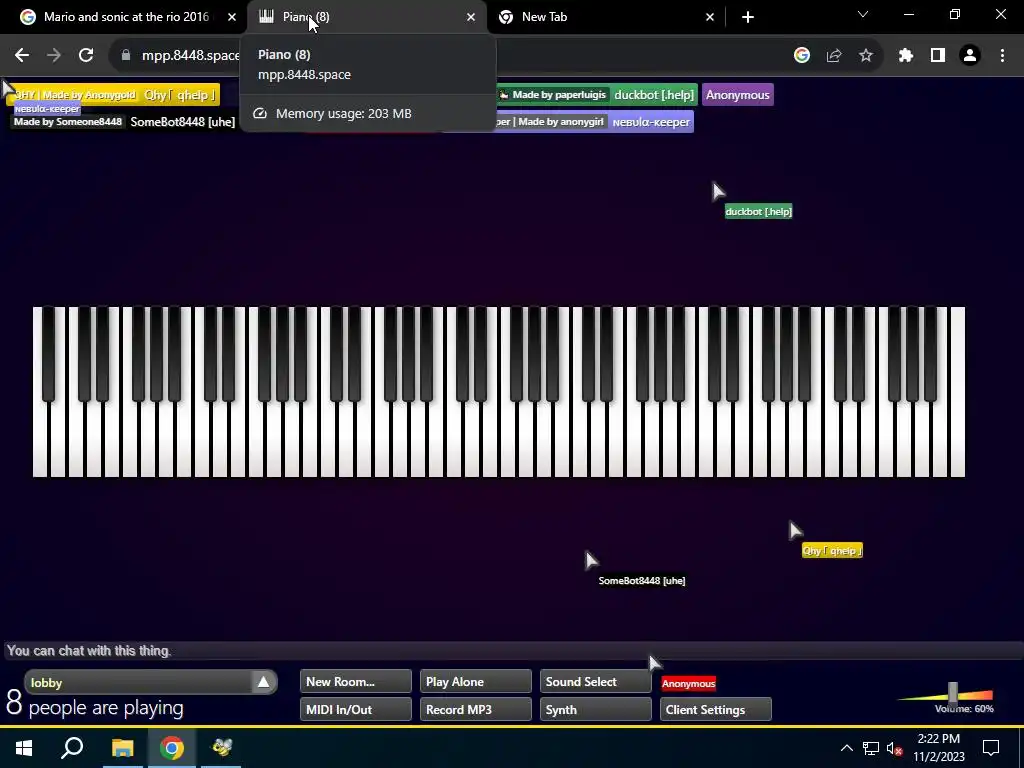Open the Windows Start menu
This screenshot has width=1024, height=768.
(24, 748)
